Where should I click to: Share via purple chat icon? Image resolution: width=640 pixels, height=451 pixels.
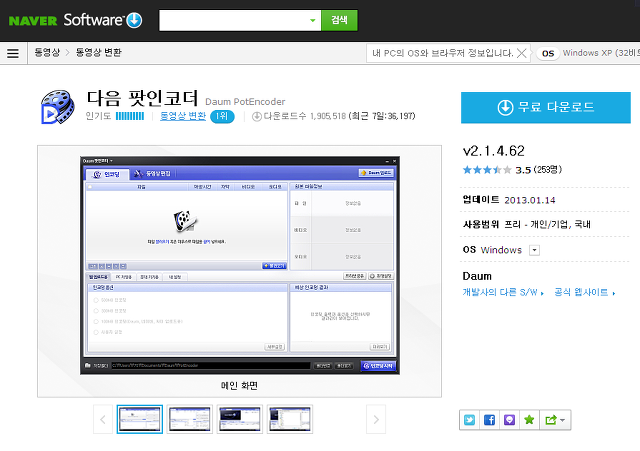point(509,420)
